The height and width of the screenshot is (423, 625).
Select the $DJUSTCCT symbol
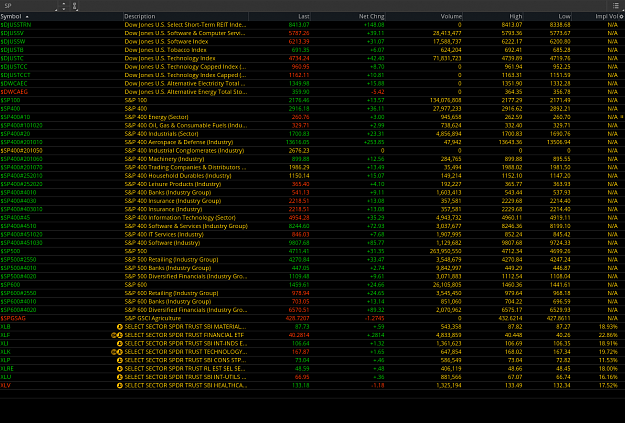point(15,75)
